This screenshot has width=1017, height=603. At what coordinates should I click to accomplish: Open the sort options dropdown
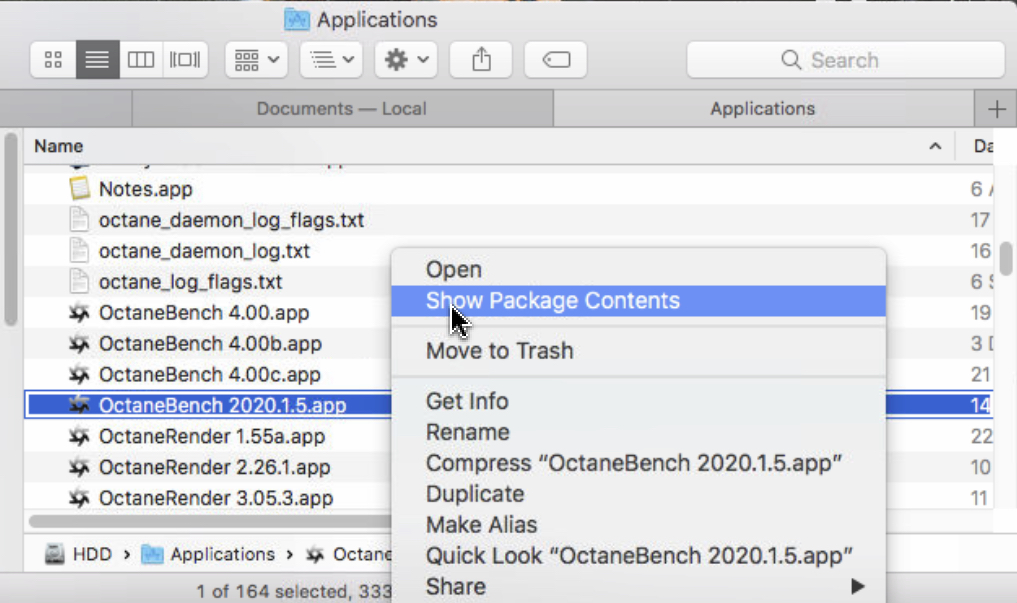click(x=332, y=60)
